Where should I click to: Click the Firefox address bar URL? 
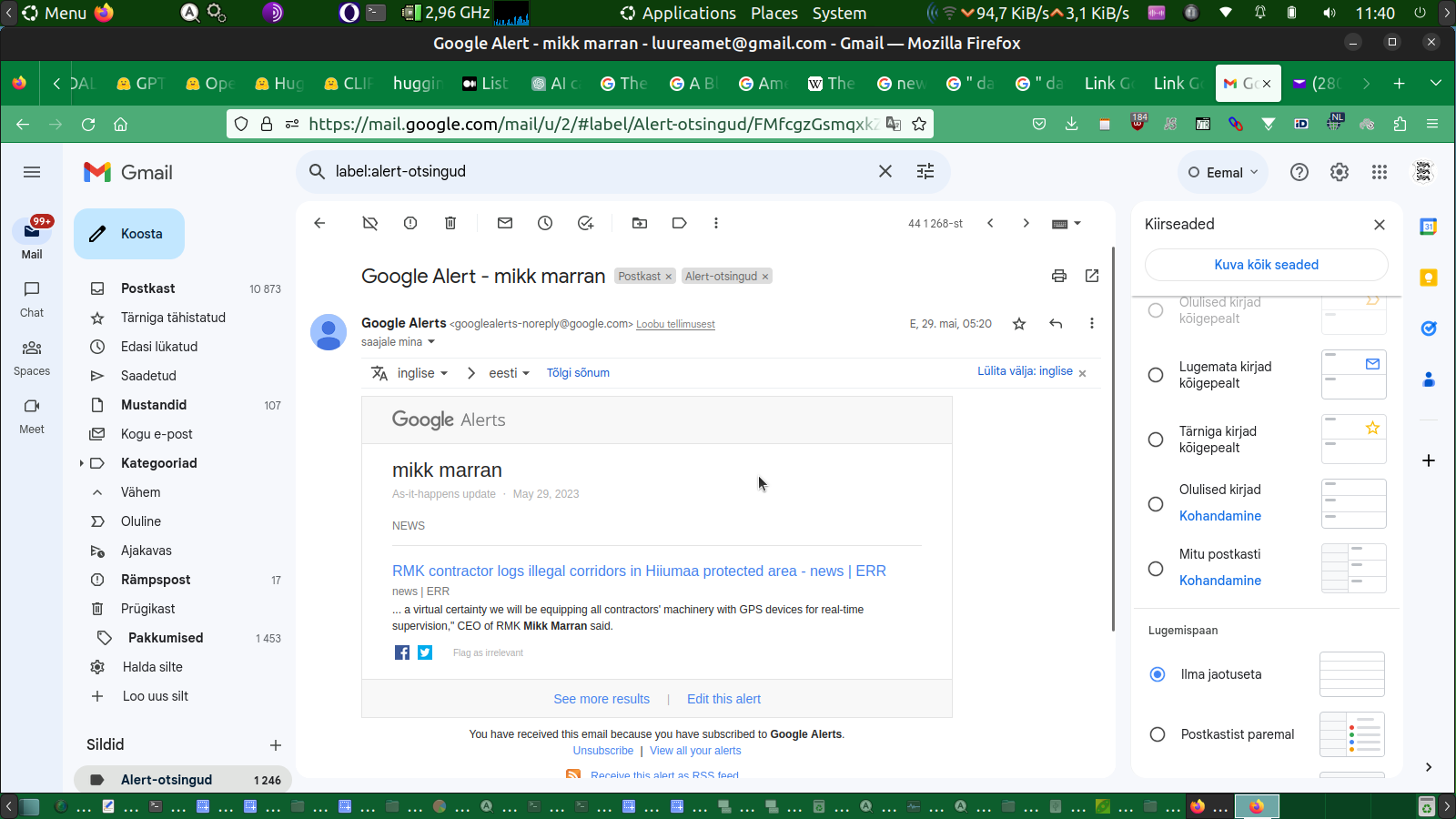591,124
